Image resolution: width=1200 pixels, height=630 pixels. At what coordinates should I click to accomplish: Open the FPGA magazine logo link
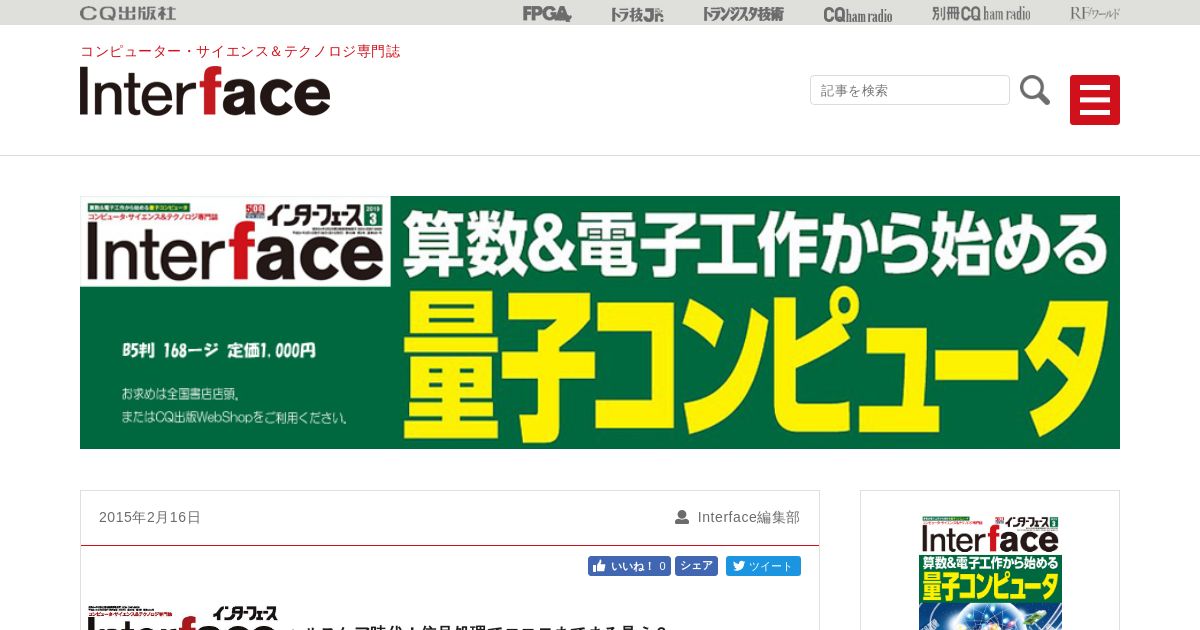547,13
